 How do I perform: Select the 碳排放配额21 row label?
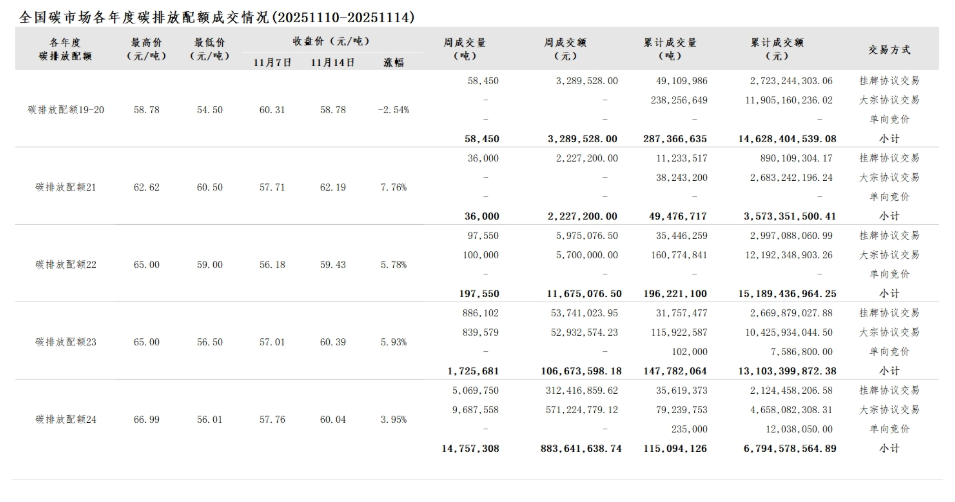[x=66, y=187]
